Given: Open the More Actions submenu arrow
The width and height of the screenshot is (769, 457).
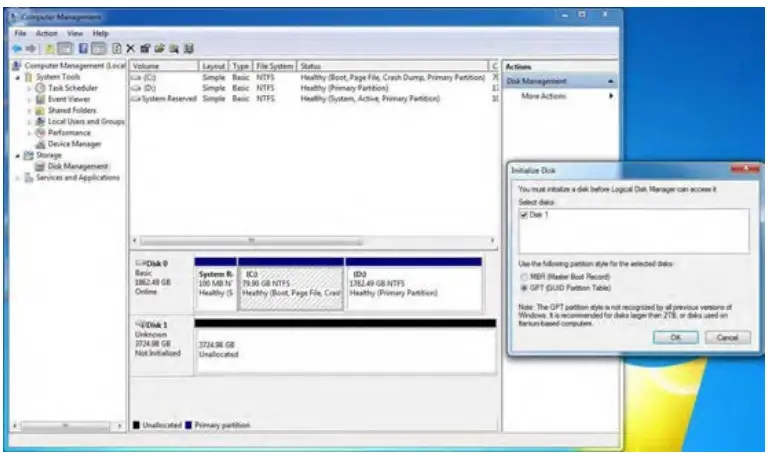Looking at the screenshot, I should pos(611,96).
